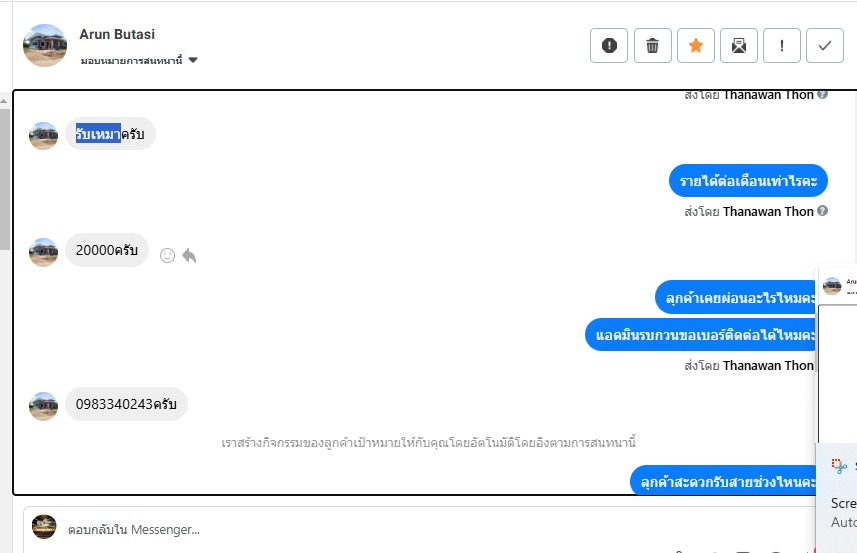This screenshot has height=553, width=857.
Task: Click the รับเหมาครับ message bubble
Action: 110,134
